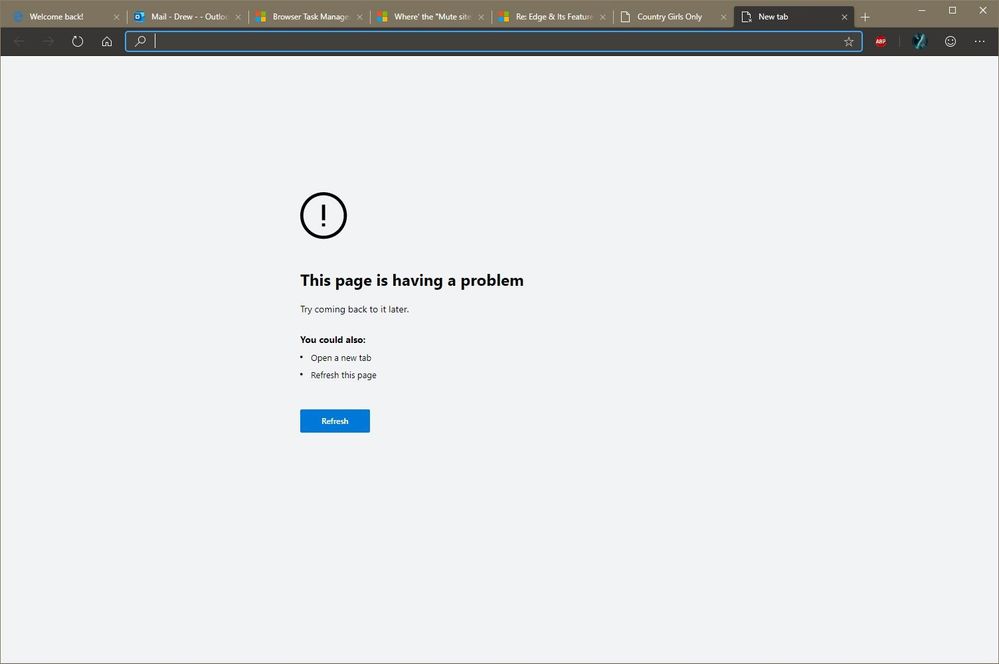Image resolution: width=999 pixels, height=664 pixels.
Task: Click the 'Refresh this page' suggestion text
Action: [343, 375]
